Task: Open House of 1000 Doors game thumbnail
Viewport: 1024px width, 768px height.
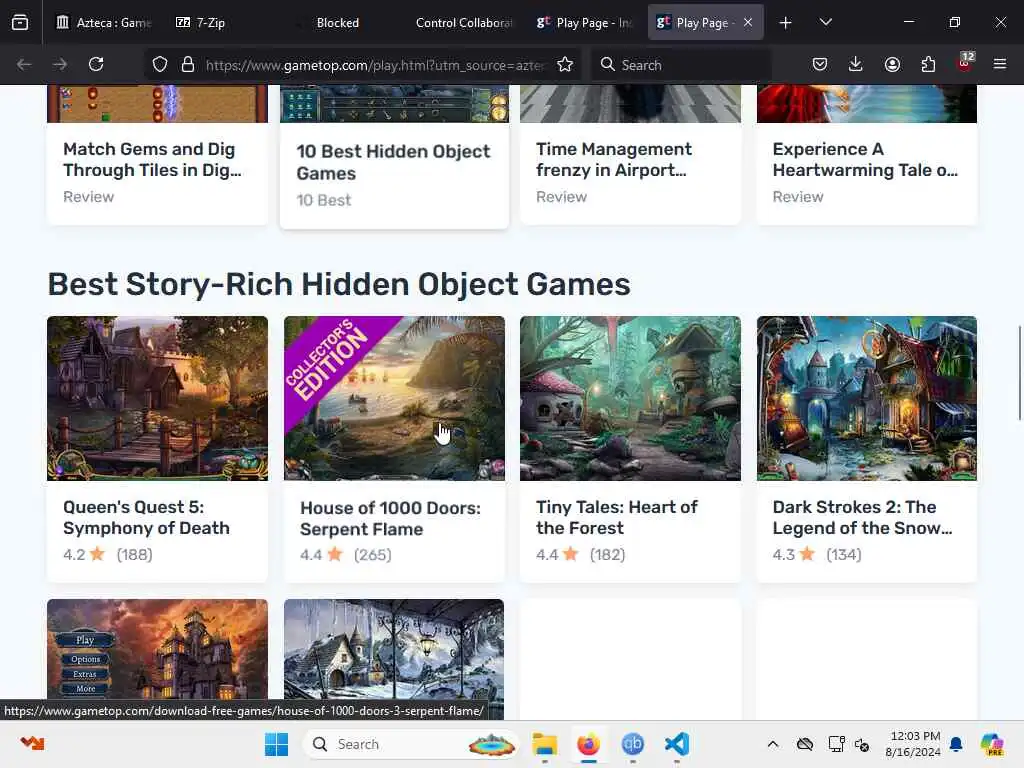Action: (x=394, y=398)
